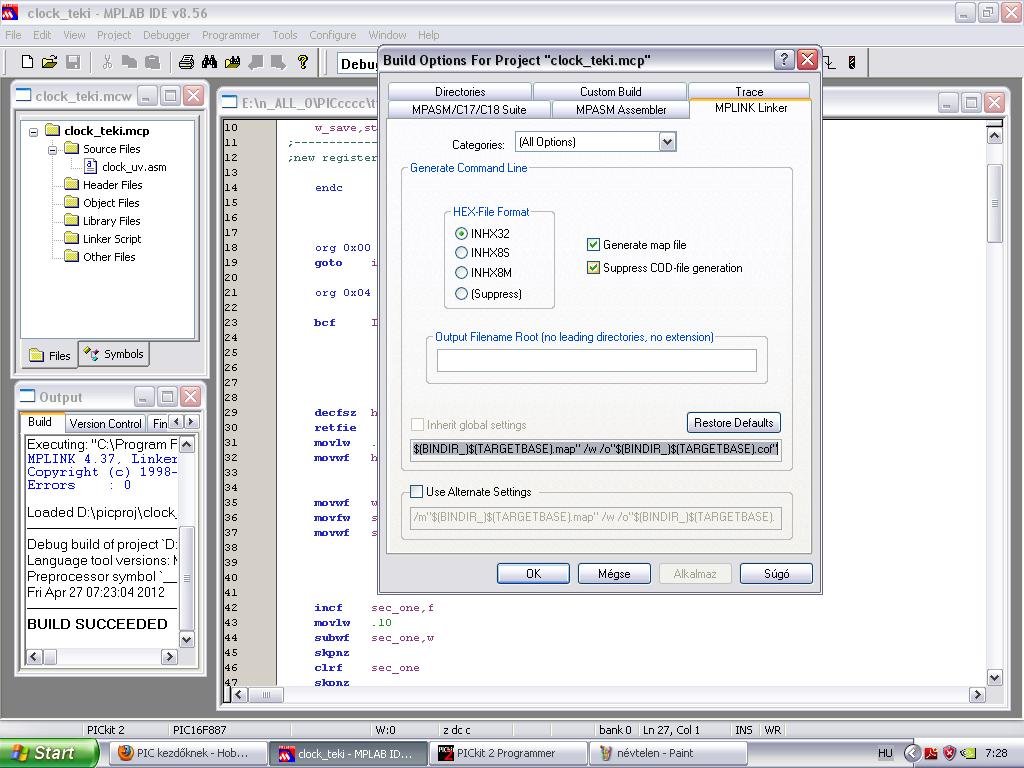
Task: Click the New File toolbar icon
Action: [x=27, y=62]
